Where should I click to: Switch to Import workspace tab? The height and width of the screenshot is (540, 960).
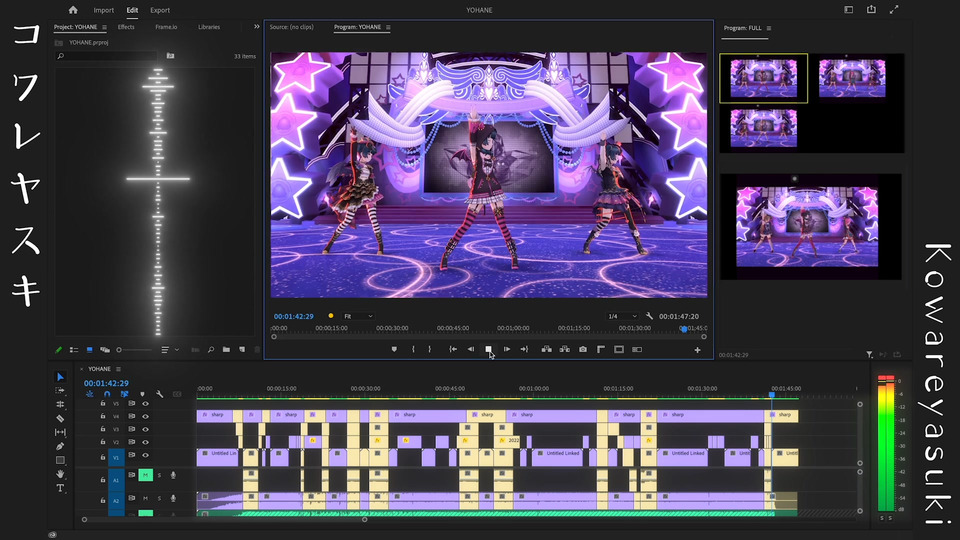pos(103,10)
